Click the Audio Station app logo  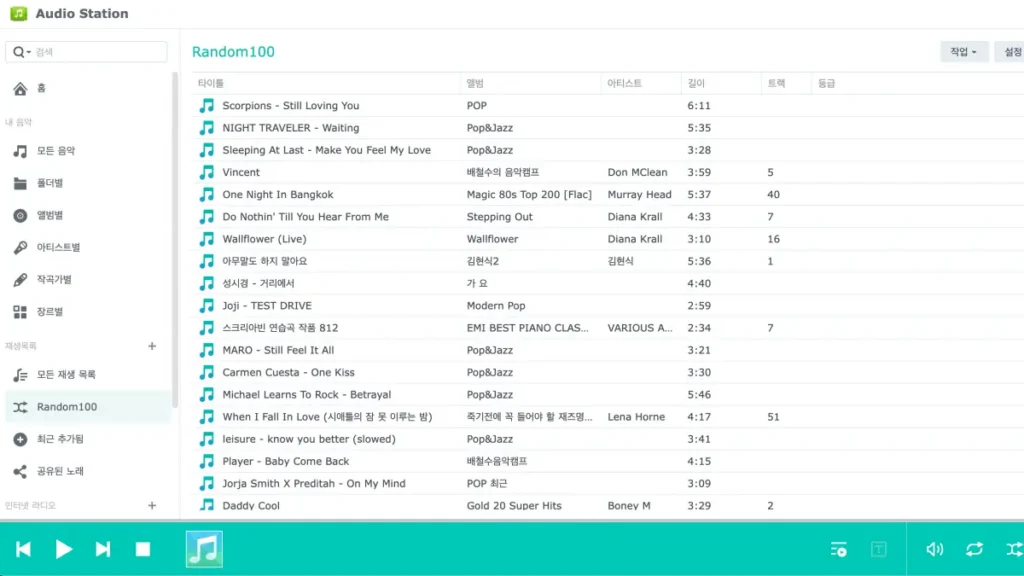click(x=19, y=13)
